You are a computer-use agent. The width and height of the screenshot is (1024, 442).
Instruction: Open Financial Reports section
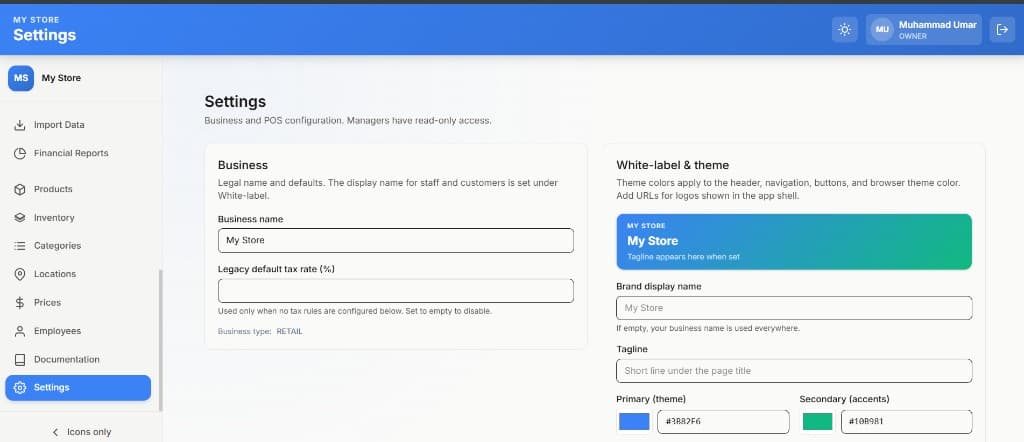(78, 153)
